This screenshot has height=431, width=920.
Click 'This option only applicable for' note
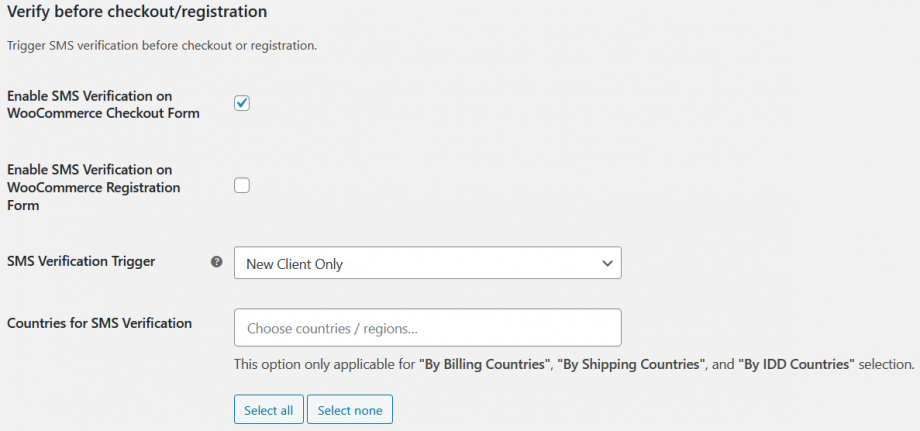[x=325, y=365]
